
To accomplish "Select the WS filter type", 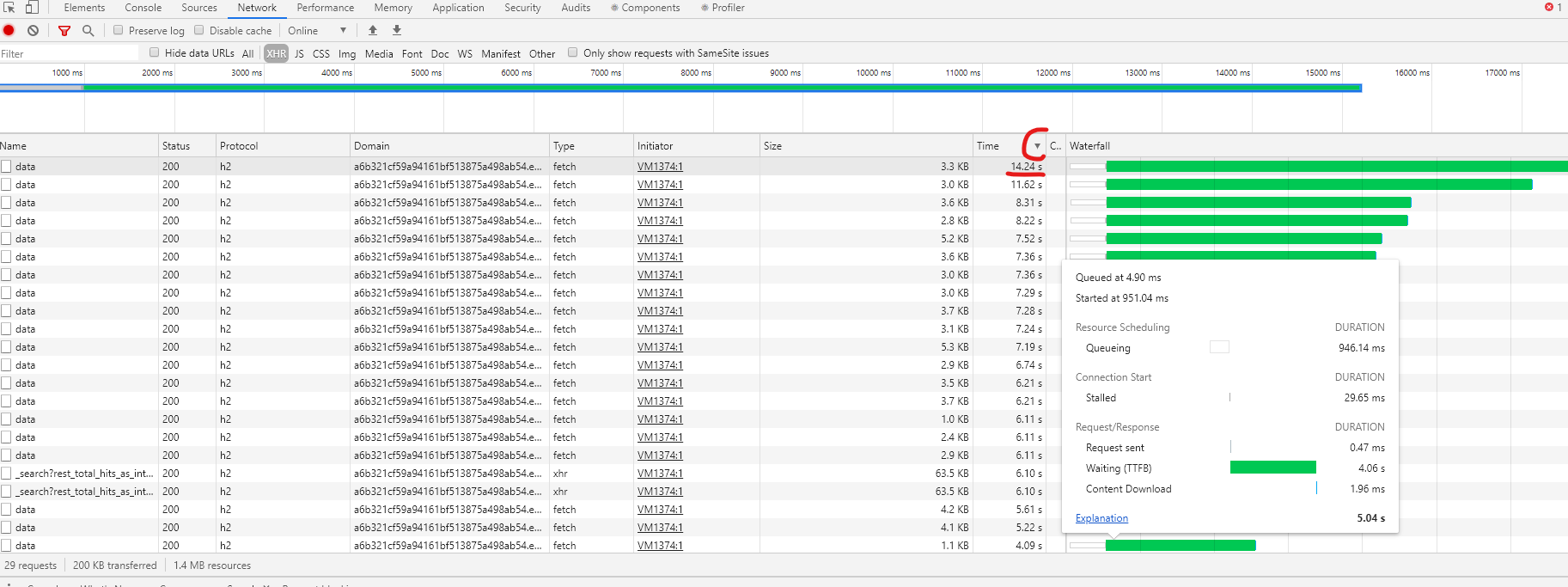I will coord(465,53).
